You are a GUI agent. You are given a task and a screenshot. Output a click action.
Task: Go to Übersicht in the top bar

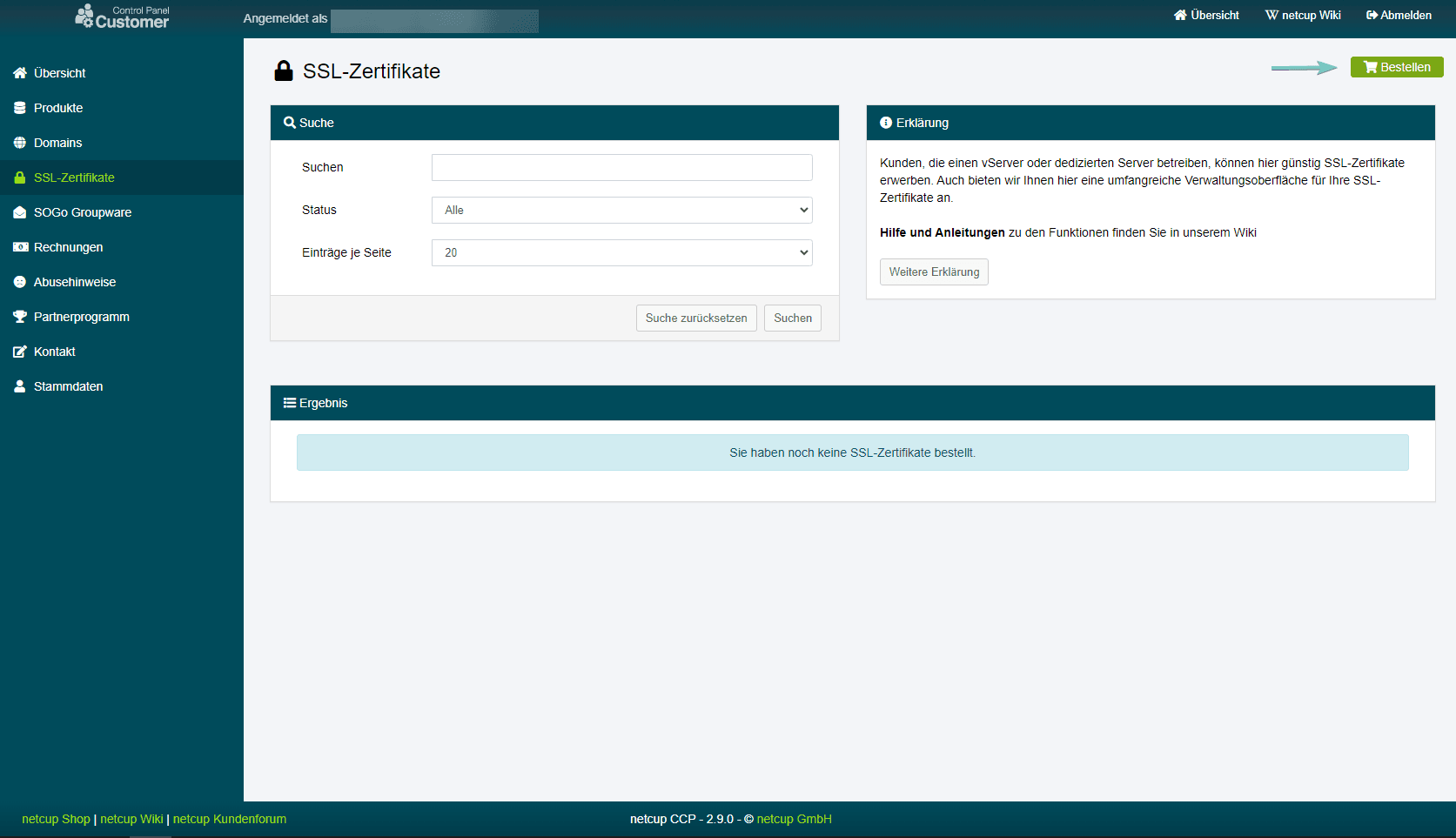tap(1206, 15)
